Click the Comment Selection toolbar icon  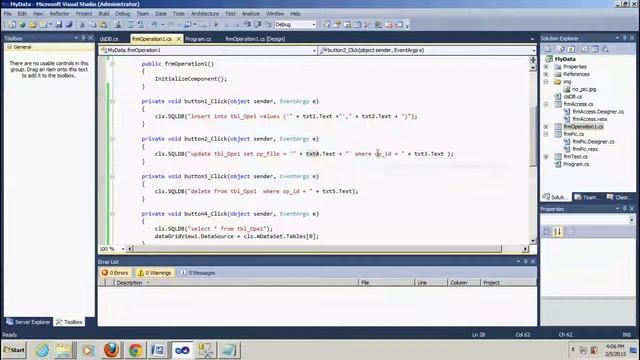pyautogui.click(x=130, y=25)
